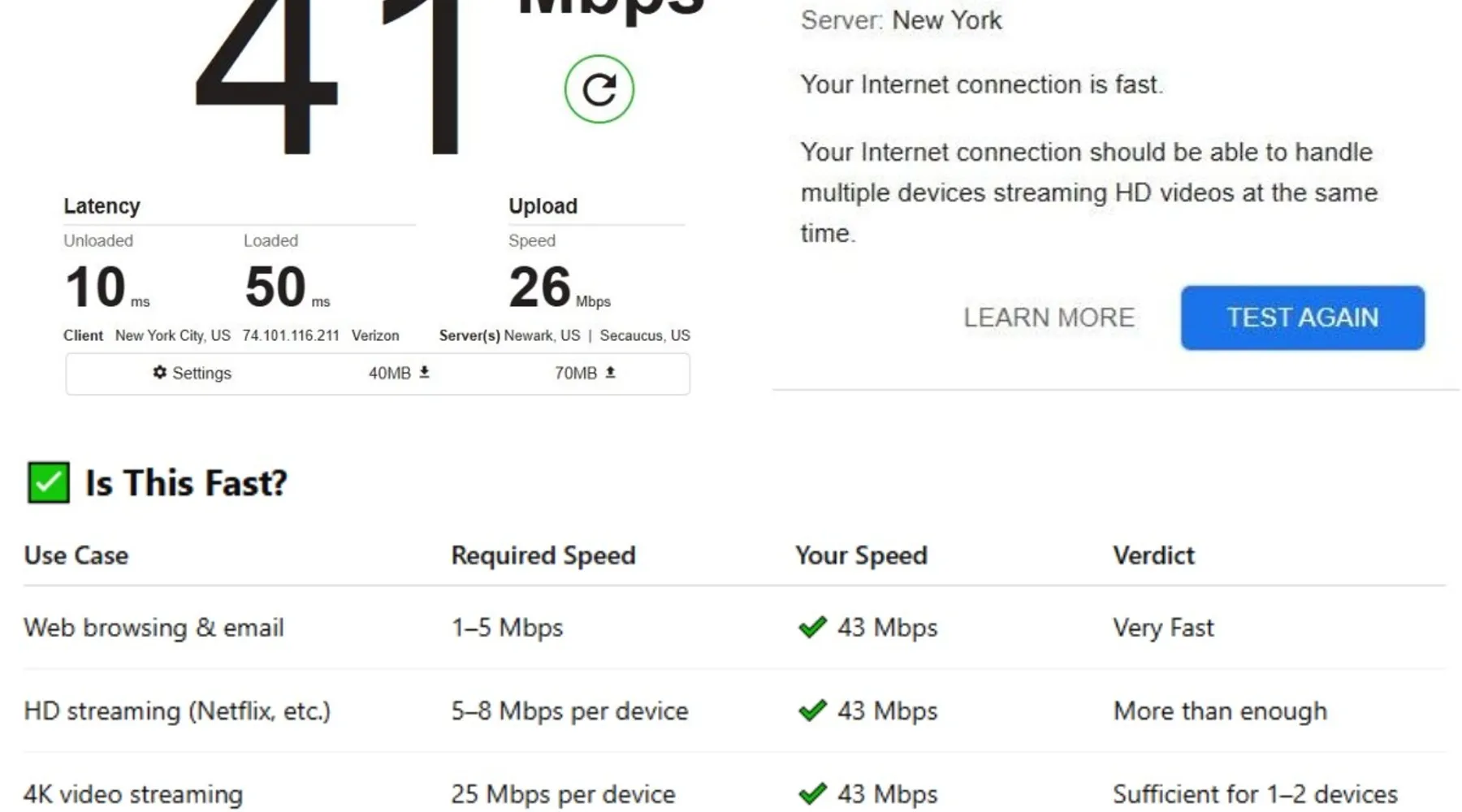Viewport: 1462px width, 812px height.
Task: Click the upload arrow beside 70MB
Action: (610, 372)
